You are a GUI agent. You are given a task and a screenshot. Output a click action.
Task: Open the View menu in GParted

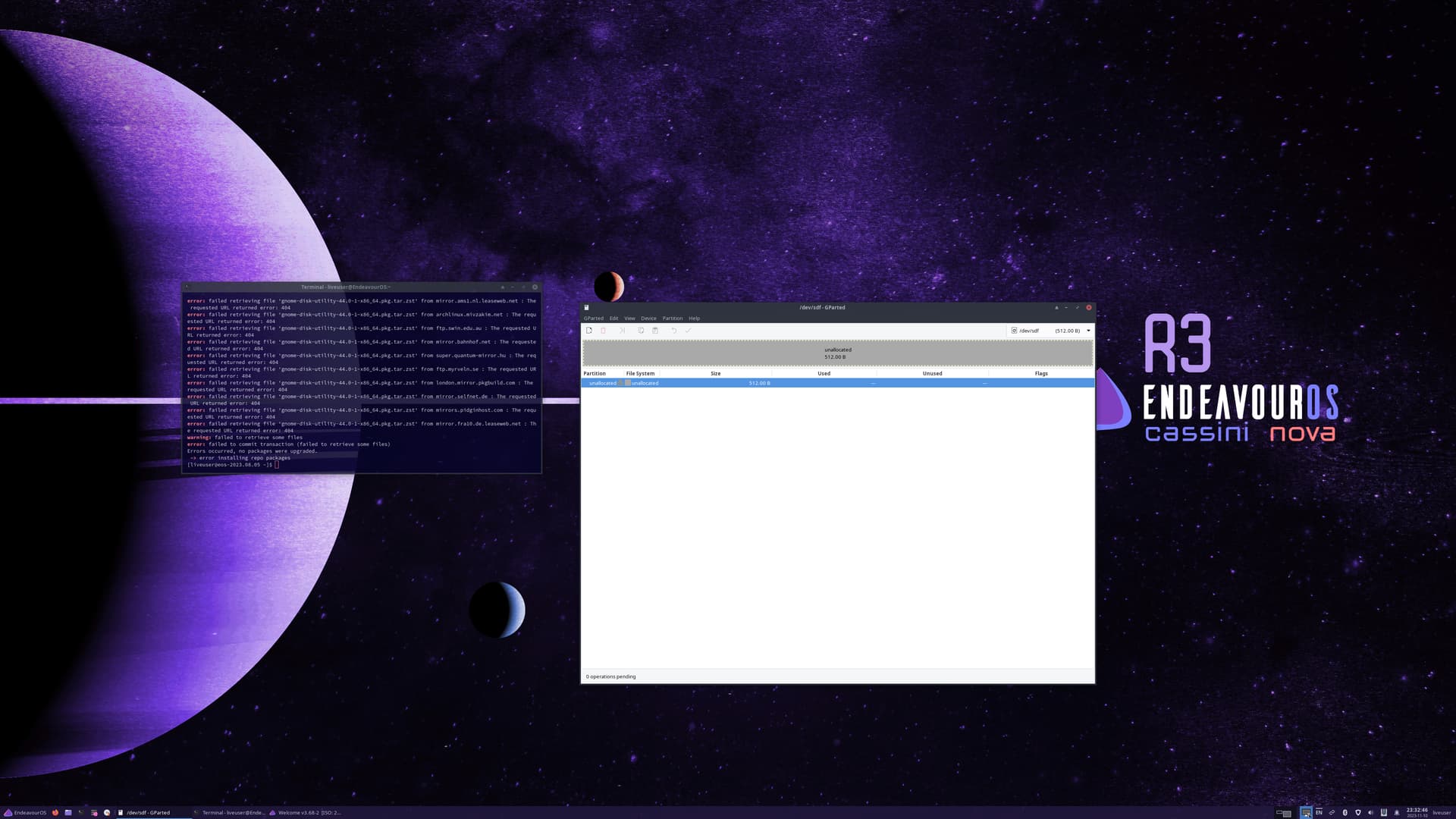pyautogui.click(x=629, y=318)
